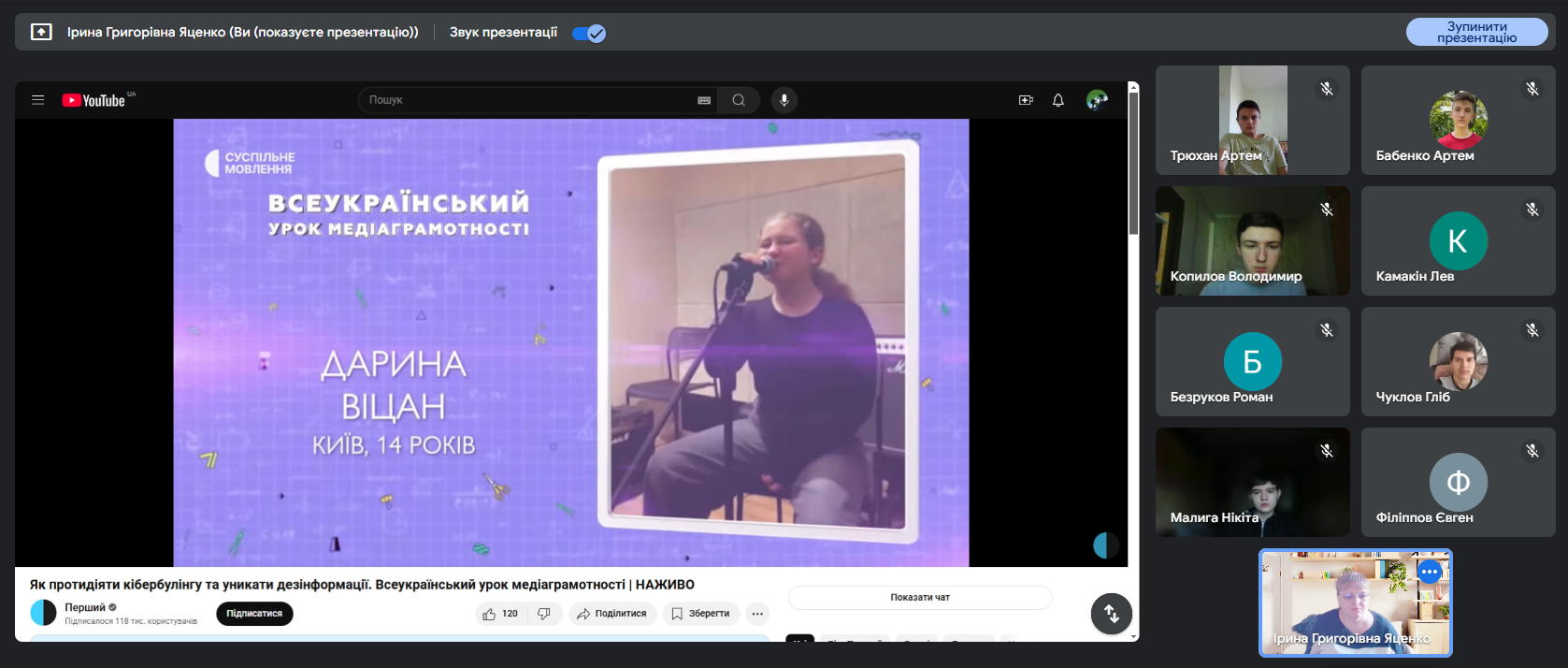Activate voice search microphone
This screenshot has width=1568, height=668.
click(x=784, y=100)
